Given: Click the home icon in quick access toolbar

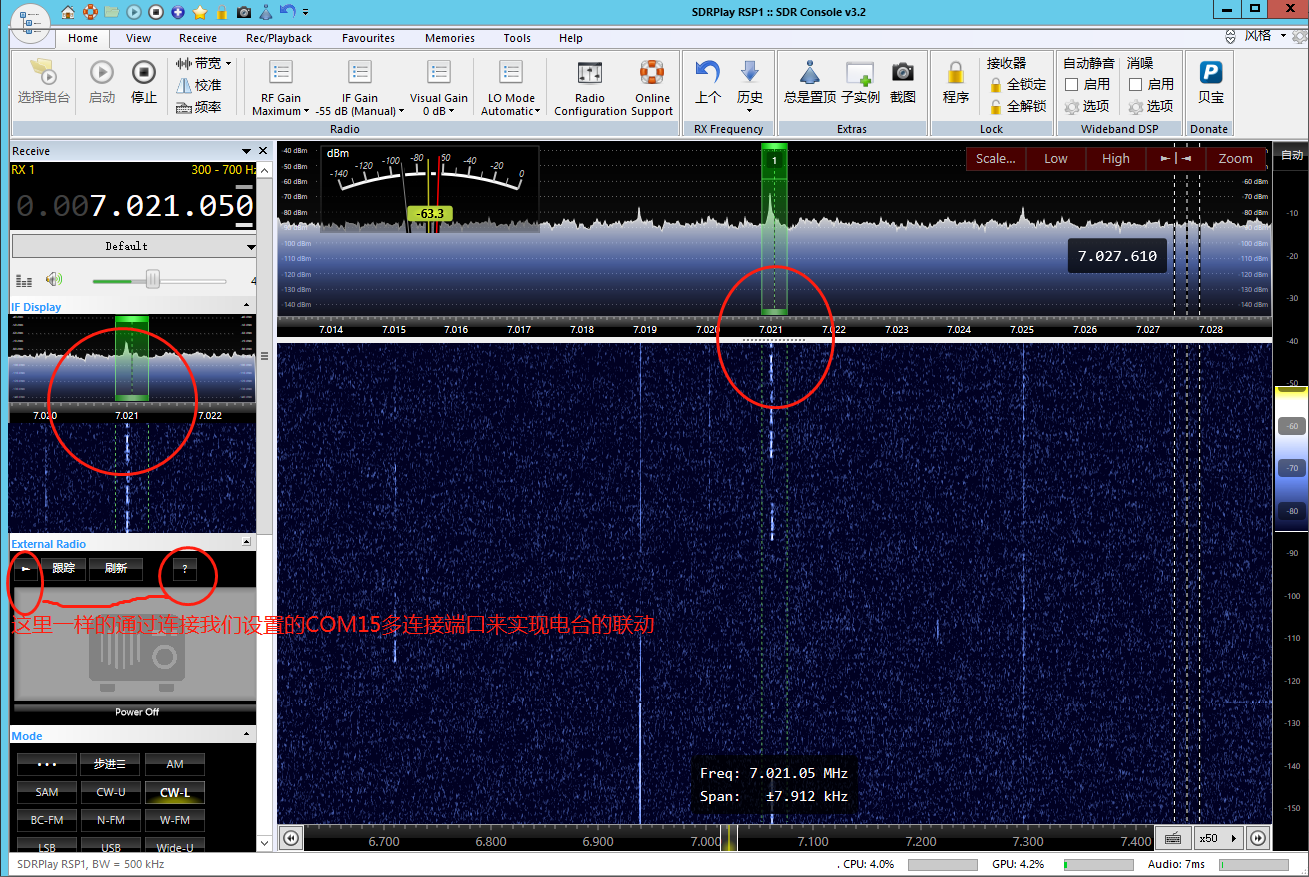Looking at the screenshot, I should (67, 12).
